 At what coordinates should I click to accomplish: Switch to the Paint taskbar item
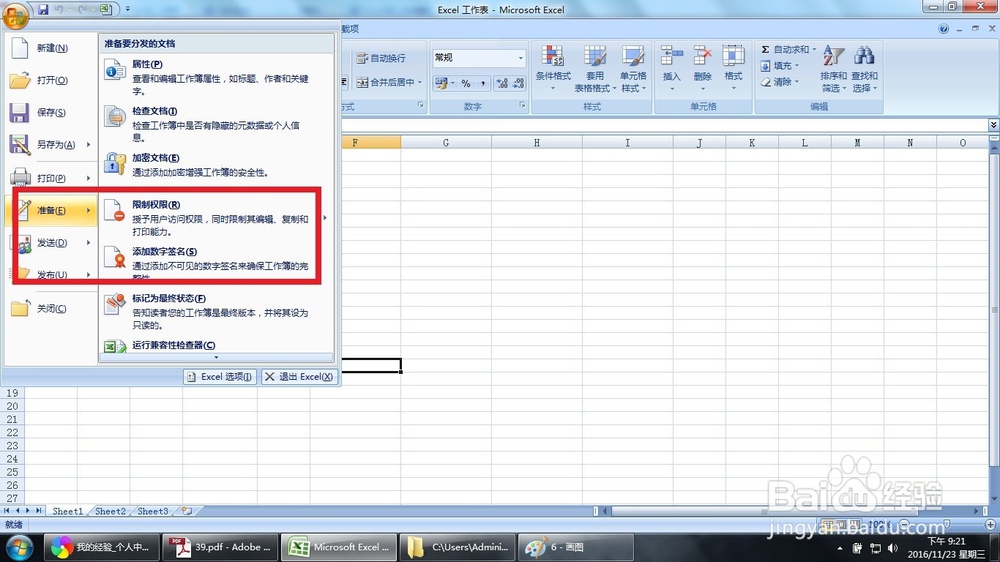pos(576,547)
